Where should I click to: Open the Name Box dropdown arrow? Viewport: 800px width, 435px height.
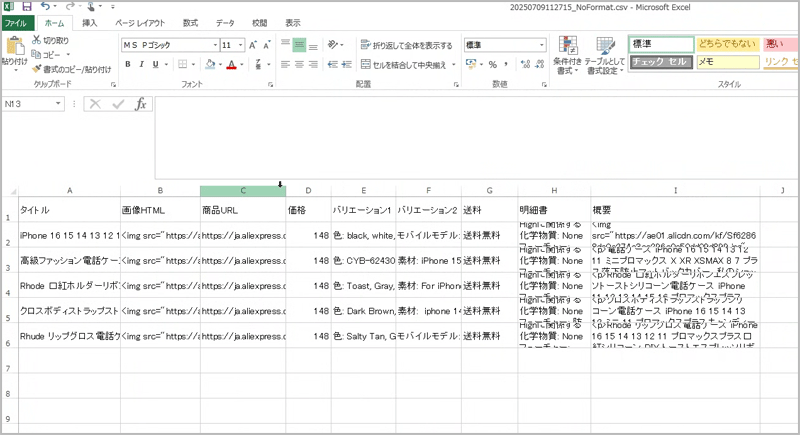click(58, 104)
